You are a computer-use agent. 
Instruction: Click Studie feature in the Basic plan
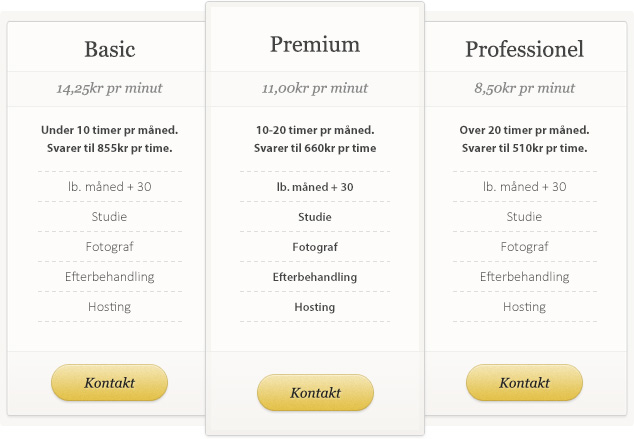click(109, 216)
